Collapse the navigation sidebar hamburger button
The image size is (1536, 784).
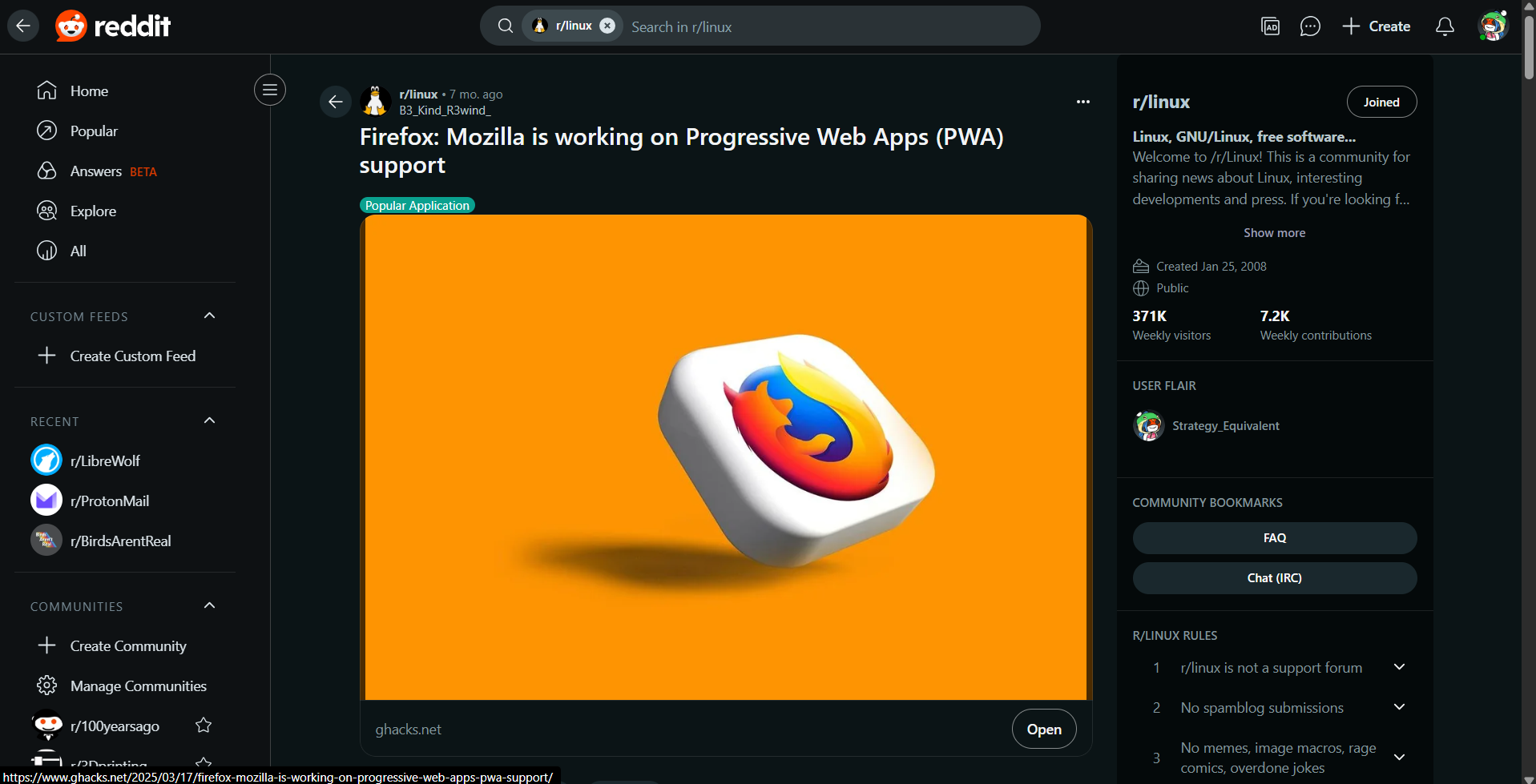click(x=270, y=90)
